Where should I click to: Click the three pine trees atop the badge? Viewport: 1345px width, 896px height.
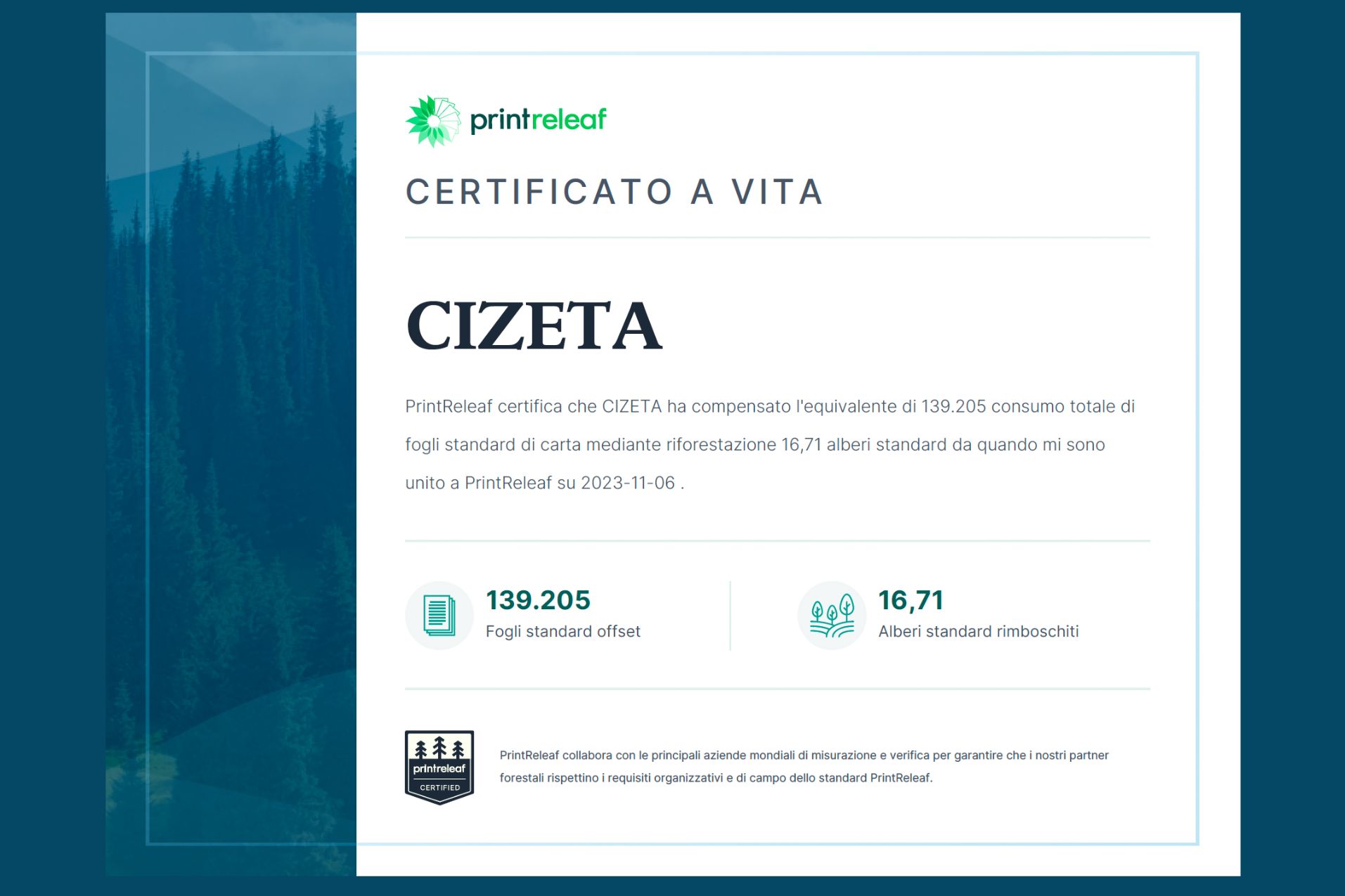(x=439, y=748)
